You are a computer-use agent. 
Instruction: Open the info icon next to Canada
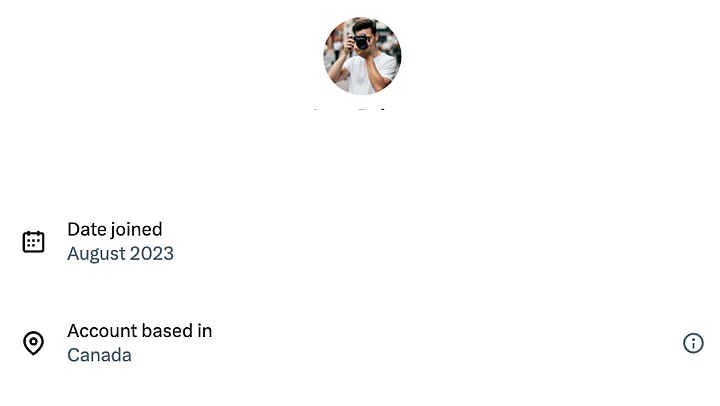point(693,343)
